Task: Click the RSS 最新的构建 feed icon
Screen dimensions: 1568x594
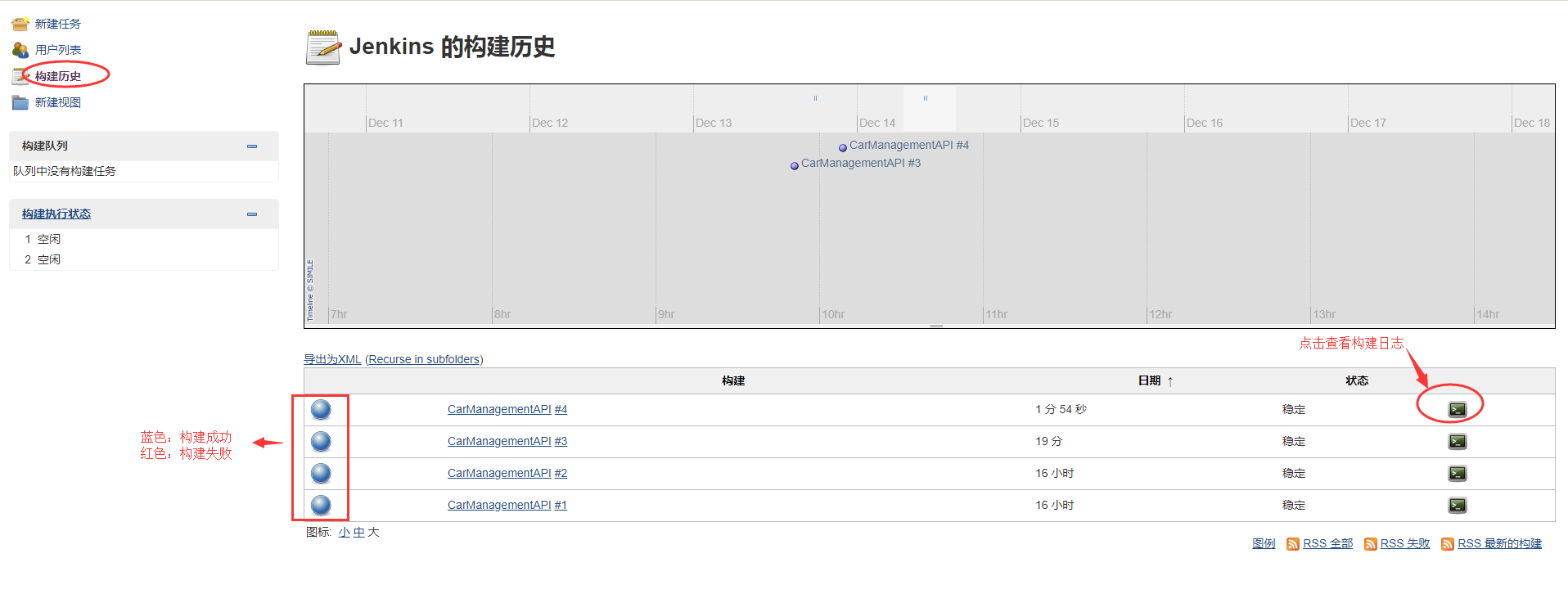Action: [x=1448, y=544]
